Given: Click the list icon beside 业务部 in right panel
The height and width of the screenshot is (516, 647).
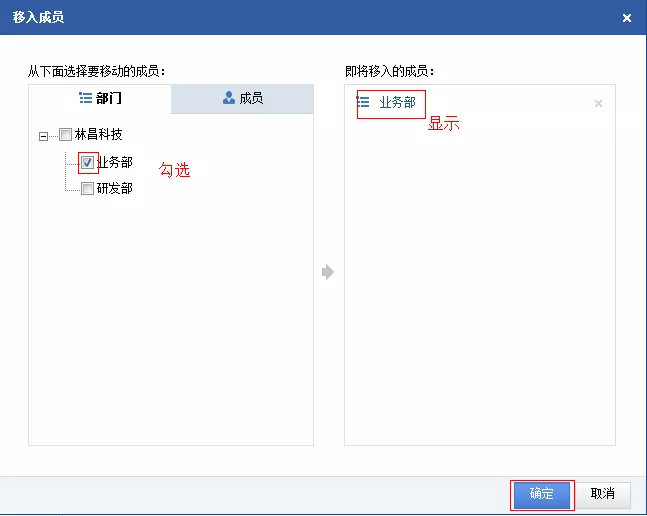Looking at the screenshot, I should pos(364,103).
